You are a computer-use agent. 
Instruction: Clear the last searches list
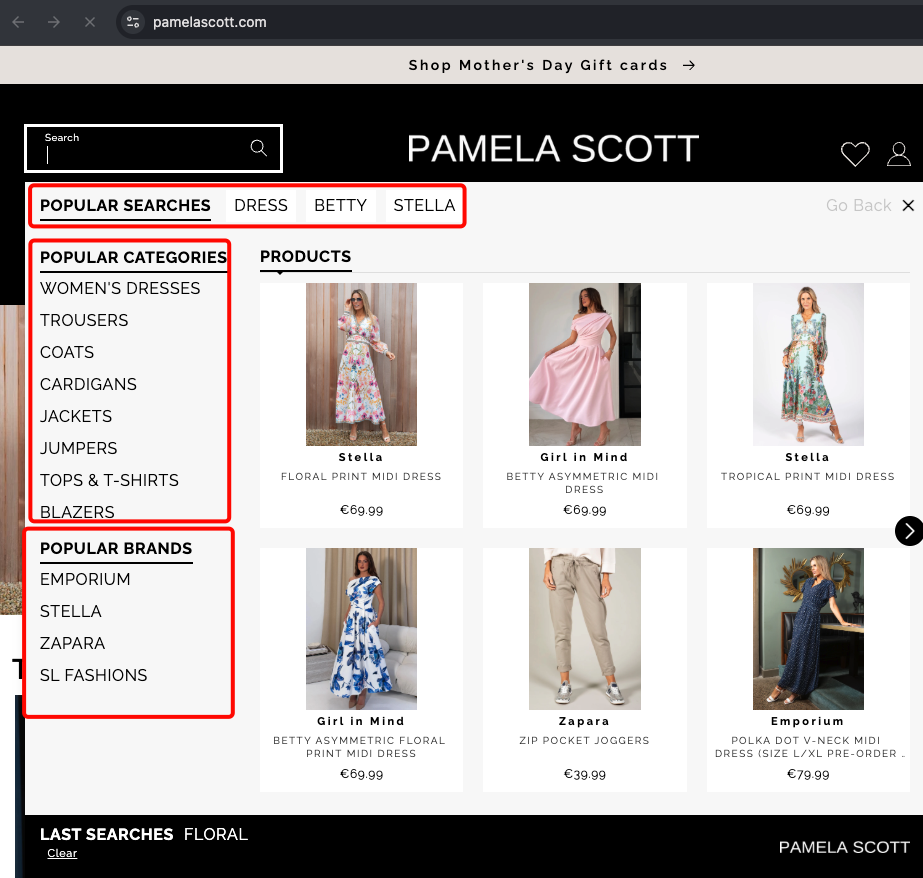(x=62, y=853)
